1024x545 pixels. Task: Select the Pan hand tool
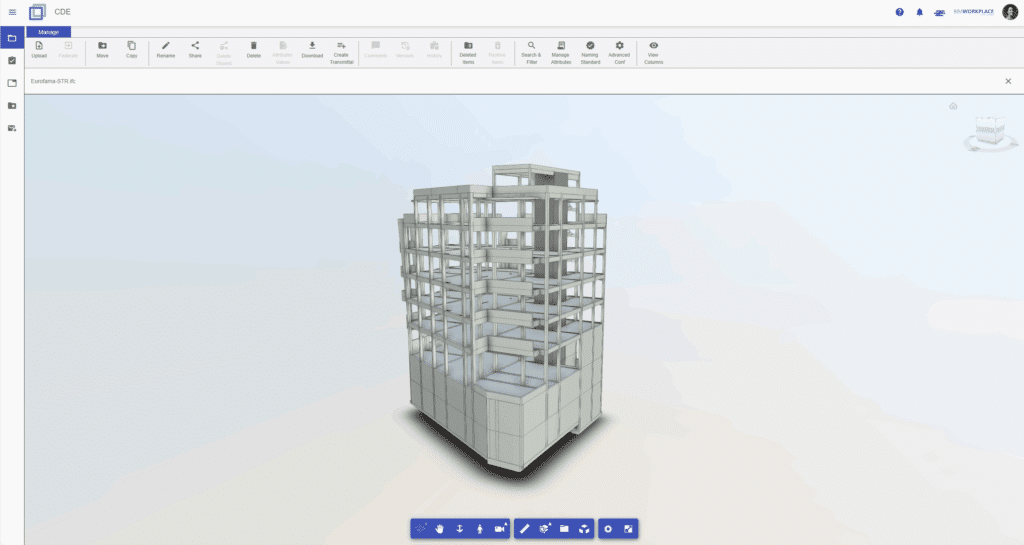[x=439, y=528]
